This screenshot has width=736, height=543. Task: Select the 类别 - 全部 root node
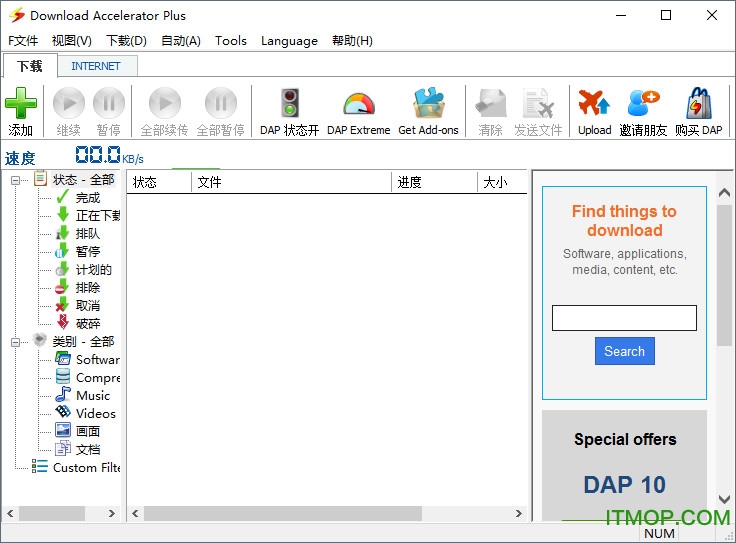tap(83, 341)
